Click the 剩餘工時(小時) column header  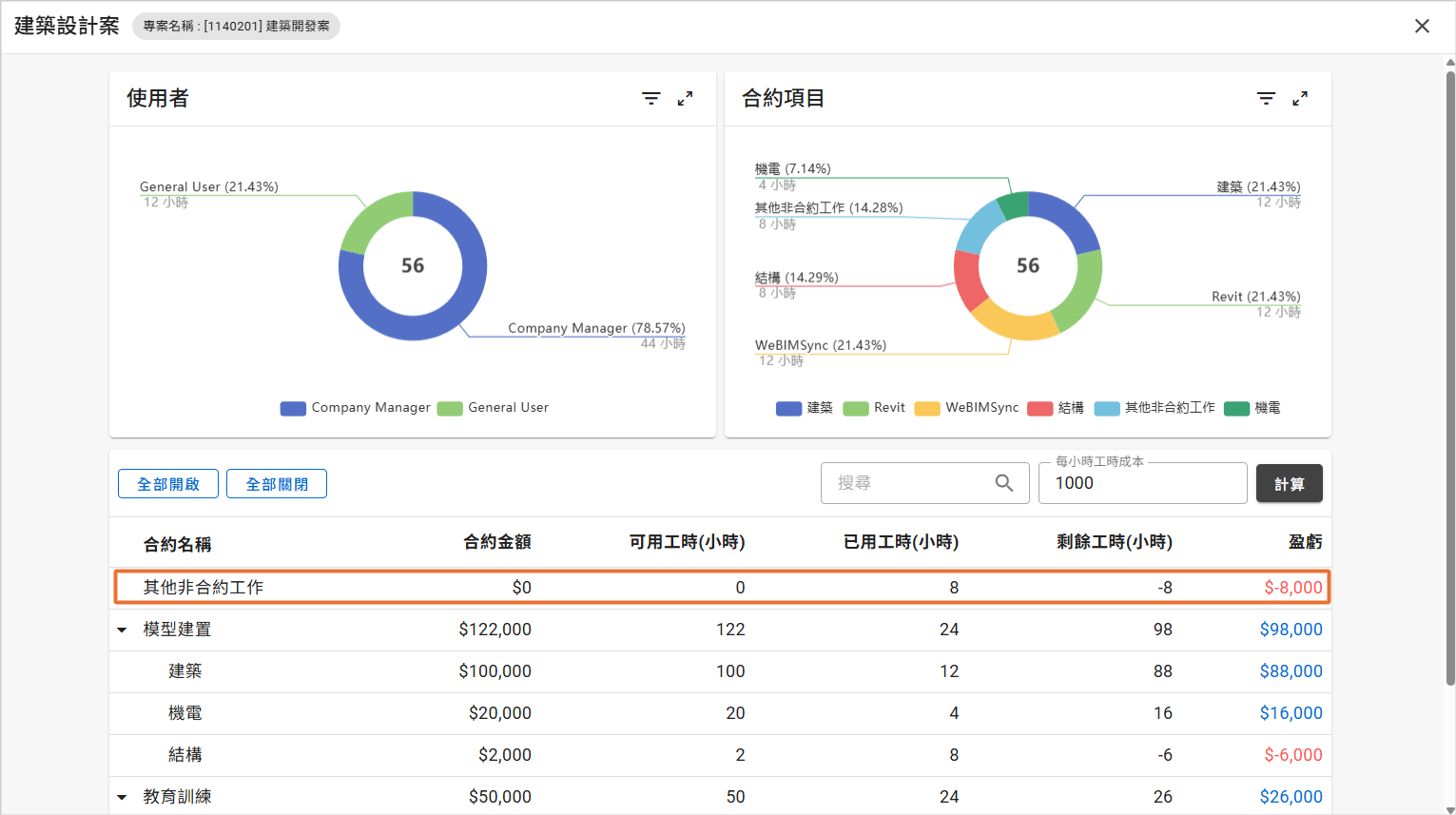point(1115,542)
